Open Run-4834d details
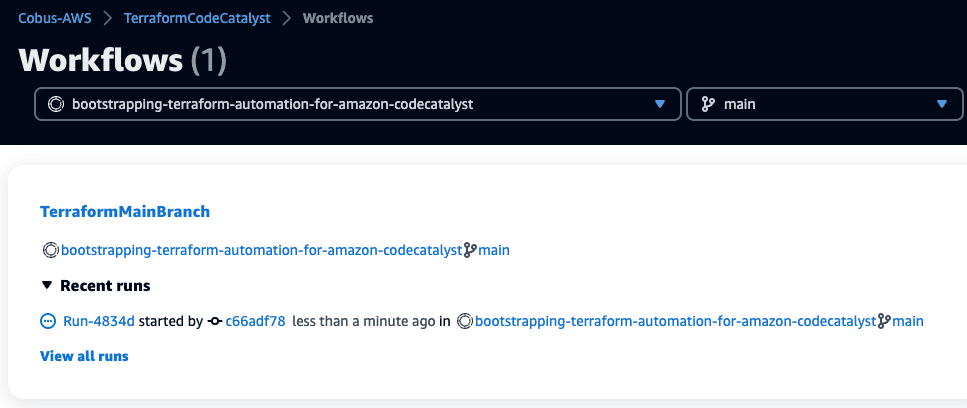The width and height of the screenshot is (967, 408). pos(99,321)
